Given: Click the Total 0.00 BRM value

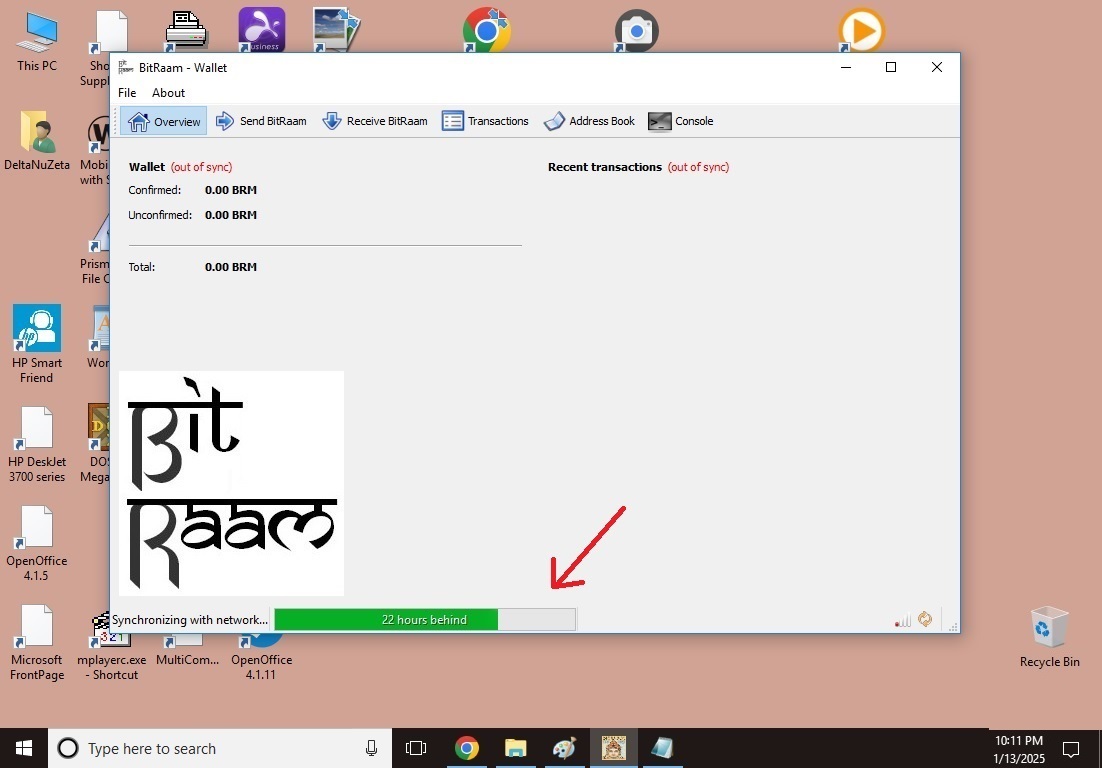Looking at the screenshot, I should coord(231,267).
